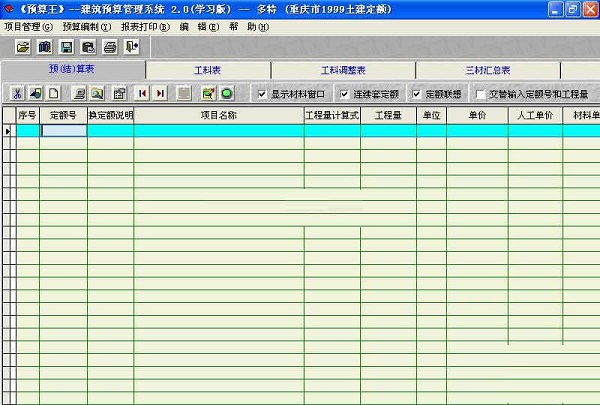
Task: Click the exit door icon
Action: [x=132, y=47]
